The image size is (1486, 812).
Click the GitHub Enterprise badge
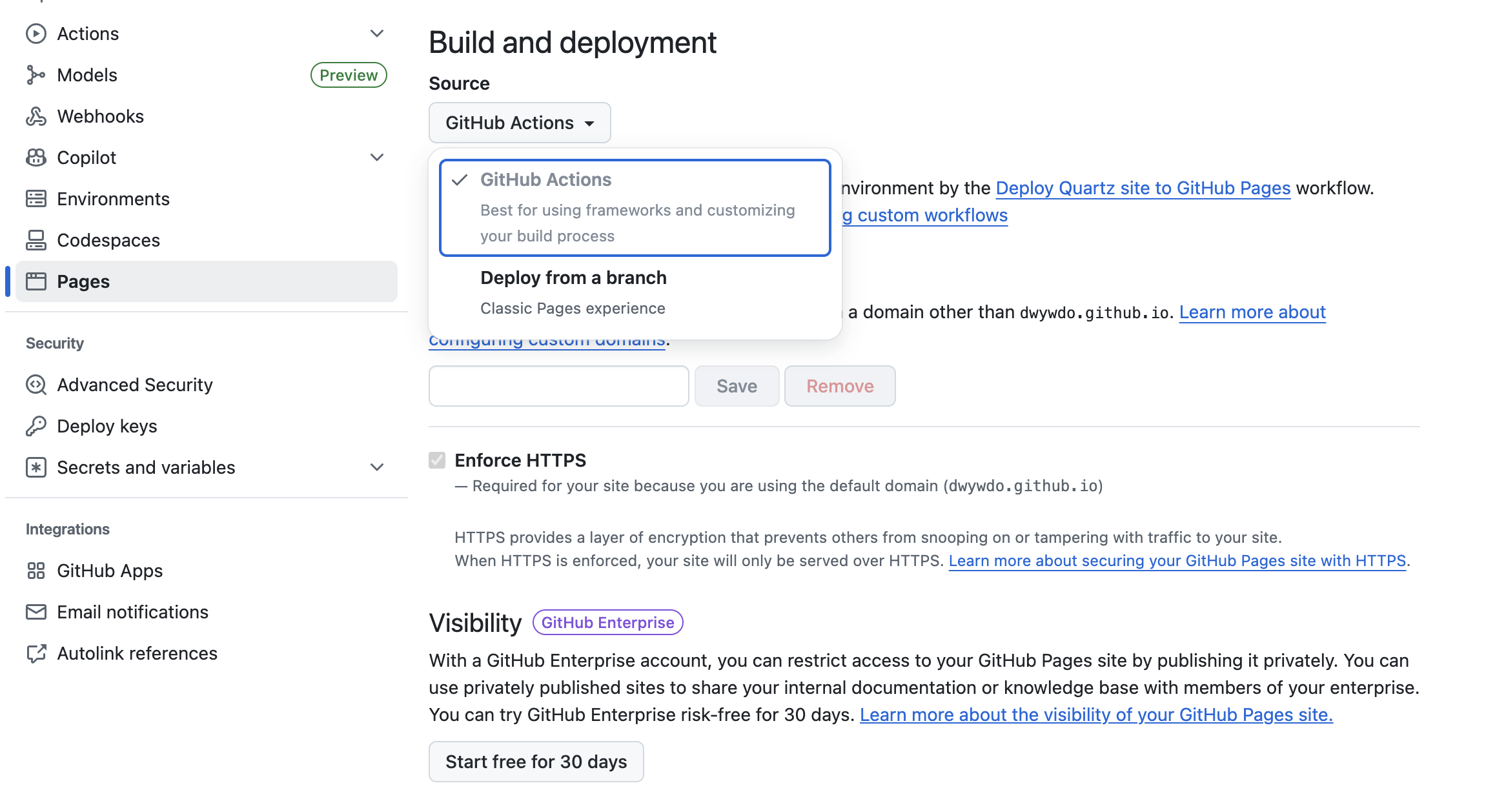tap(608, 622)
